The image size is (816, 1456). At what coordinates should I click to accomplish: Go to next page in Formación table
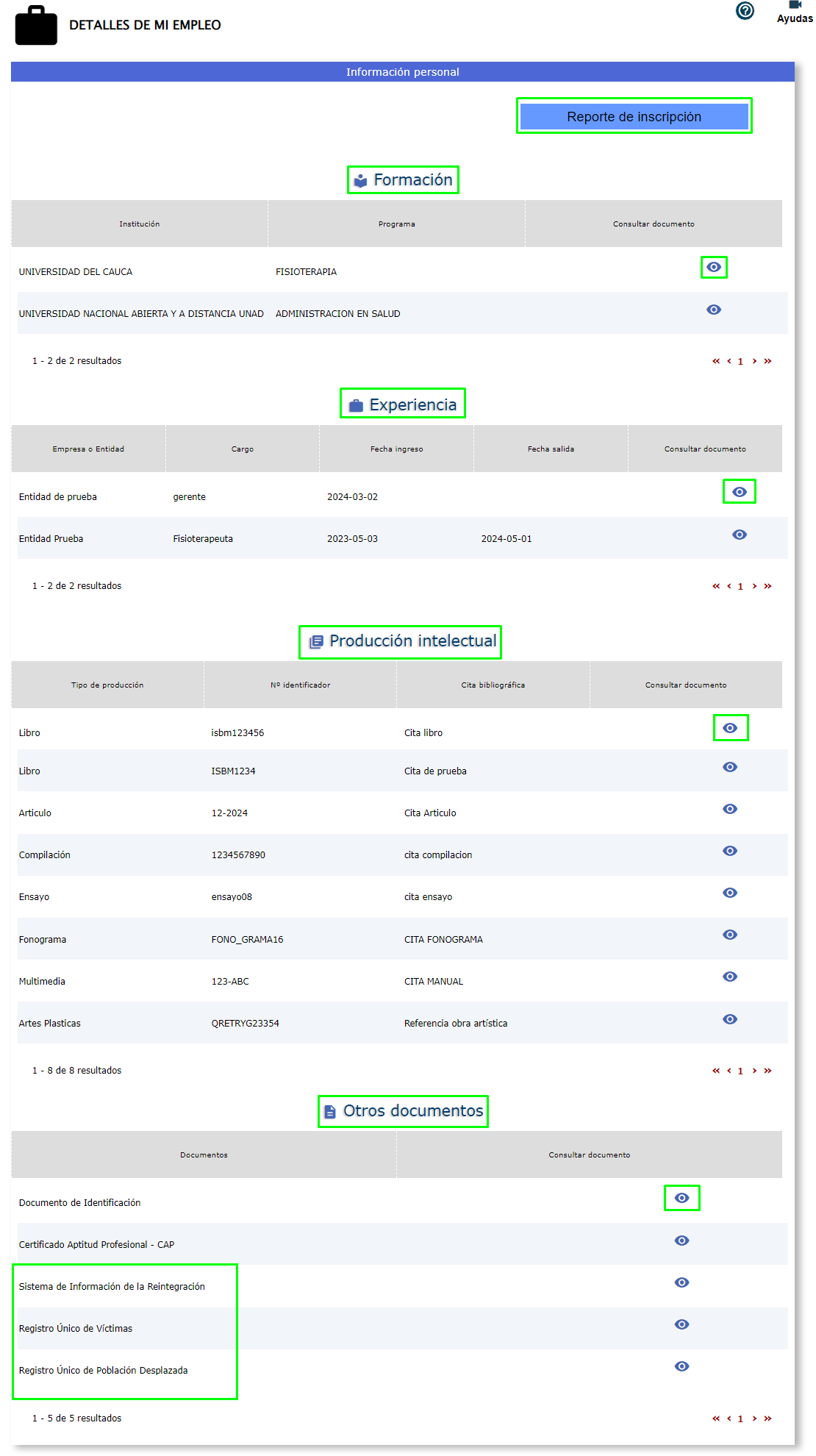tap(754, 361)
